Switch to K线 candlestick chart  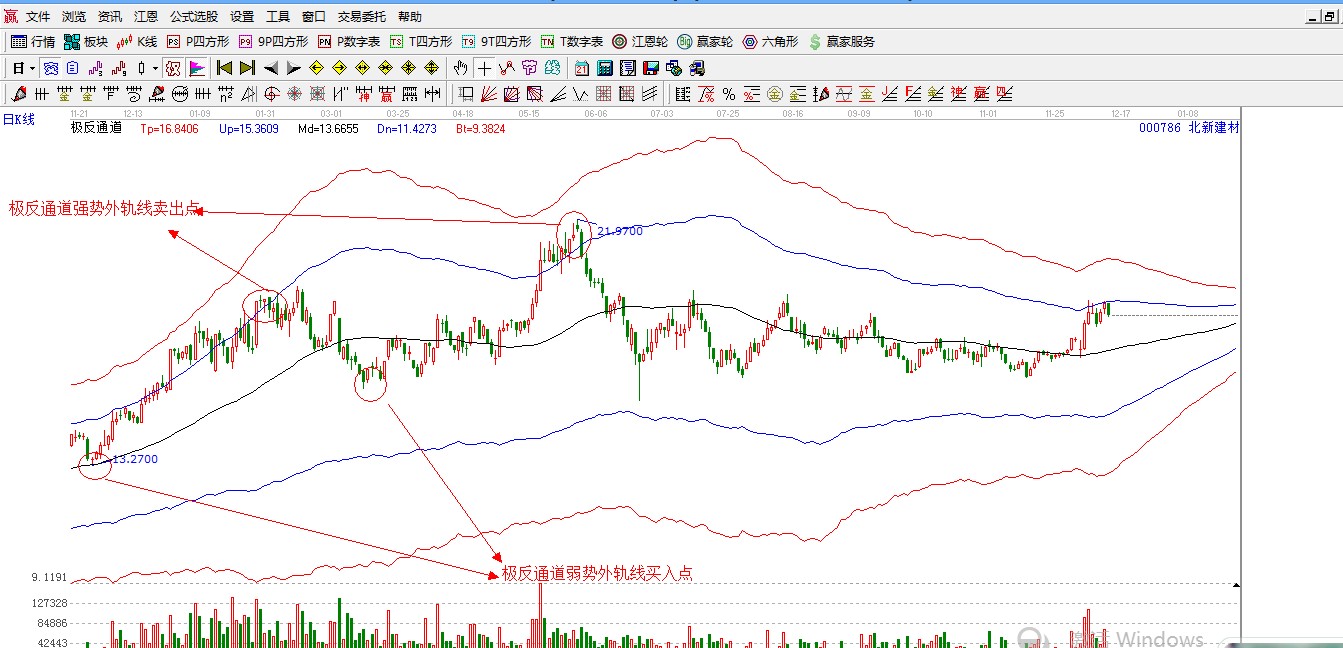(137, 42)
